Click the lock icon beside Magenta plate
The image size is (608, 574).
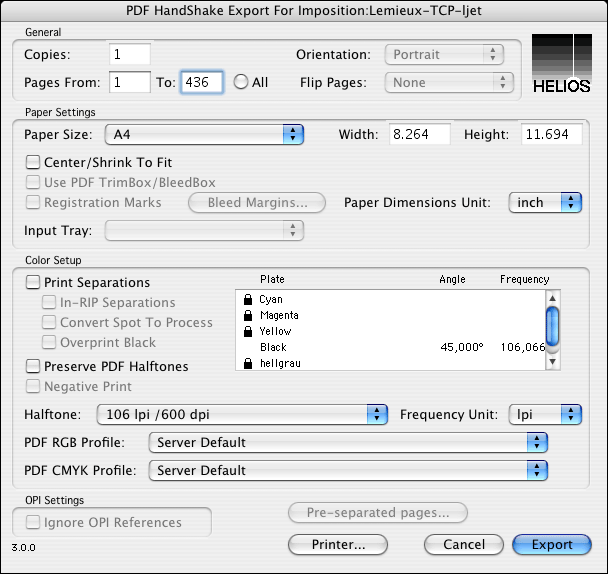[248, 315]
